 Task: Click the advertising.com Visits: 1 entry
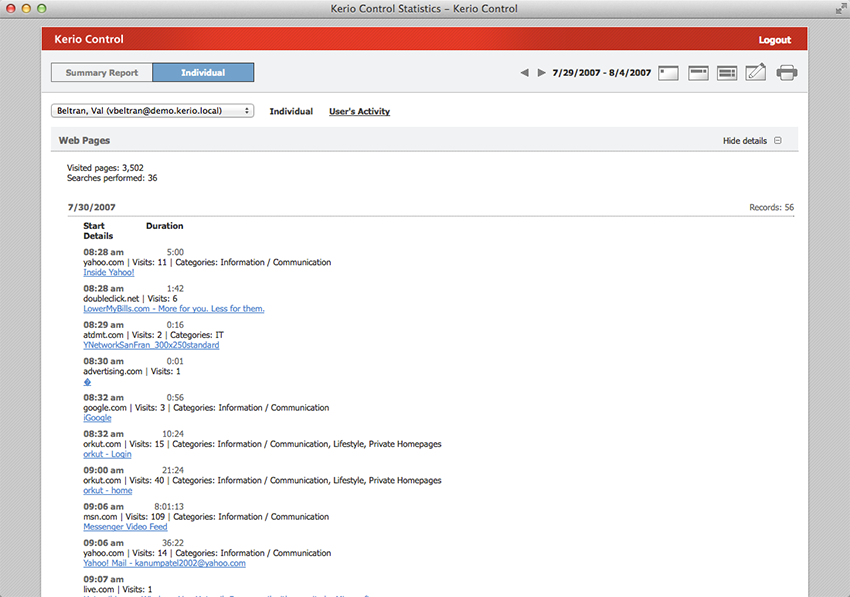(132, 371)
